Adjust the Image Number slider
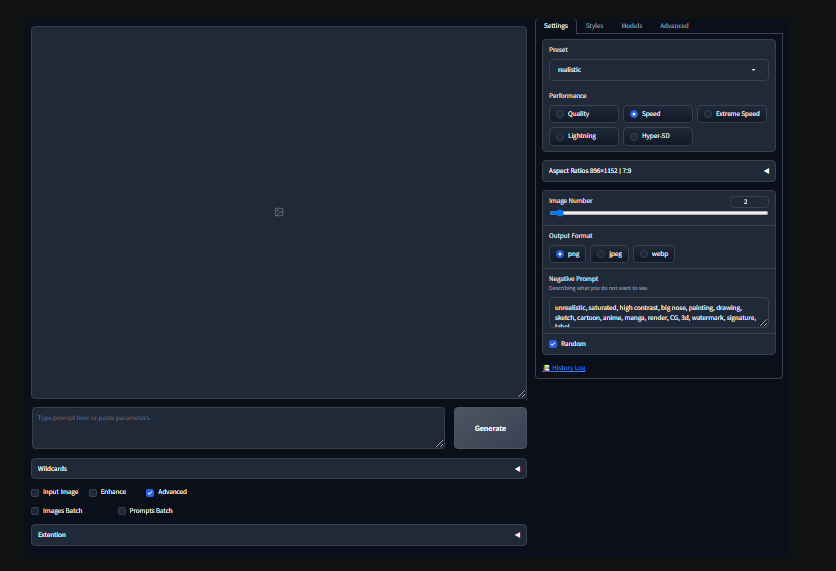The width and height of the screenshot is (836, 571). 658,213
